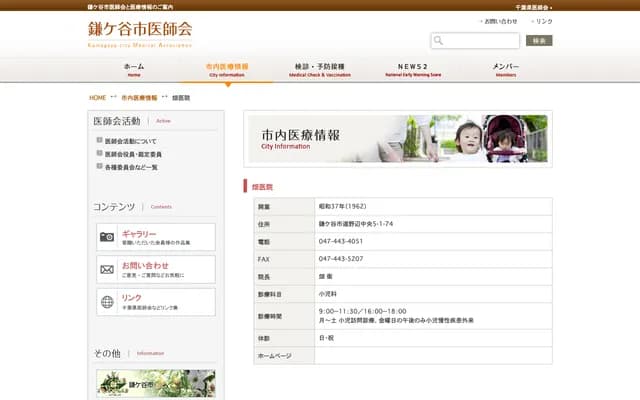The height and width of the screenshot is (400, 640).
Task: Go to the 検診・予防接種 tab
Action: point(320,69)
